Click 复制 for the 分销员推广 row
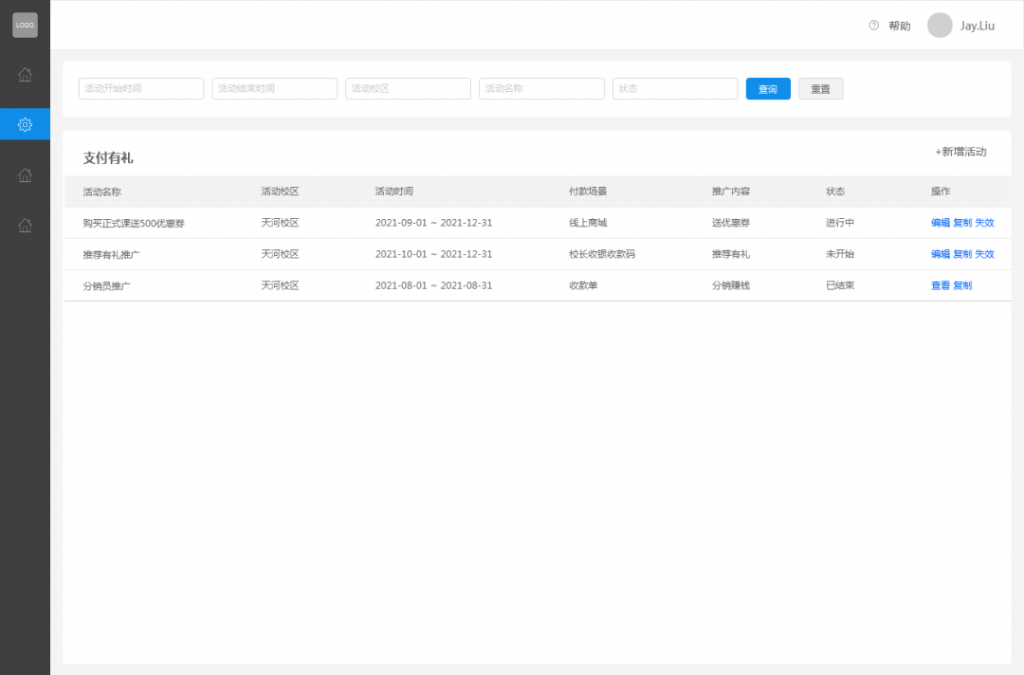The image size is (1024, 675). (962, 285)
